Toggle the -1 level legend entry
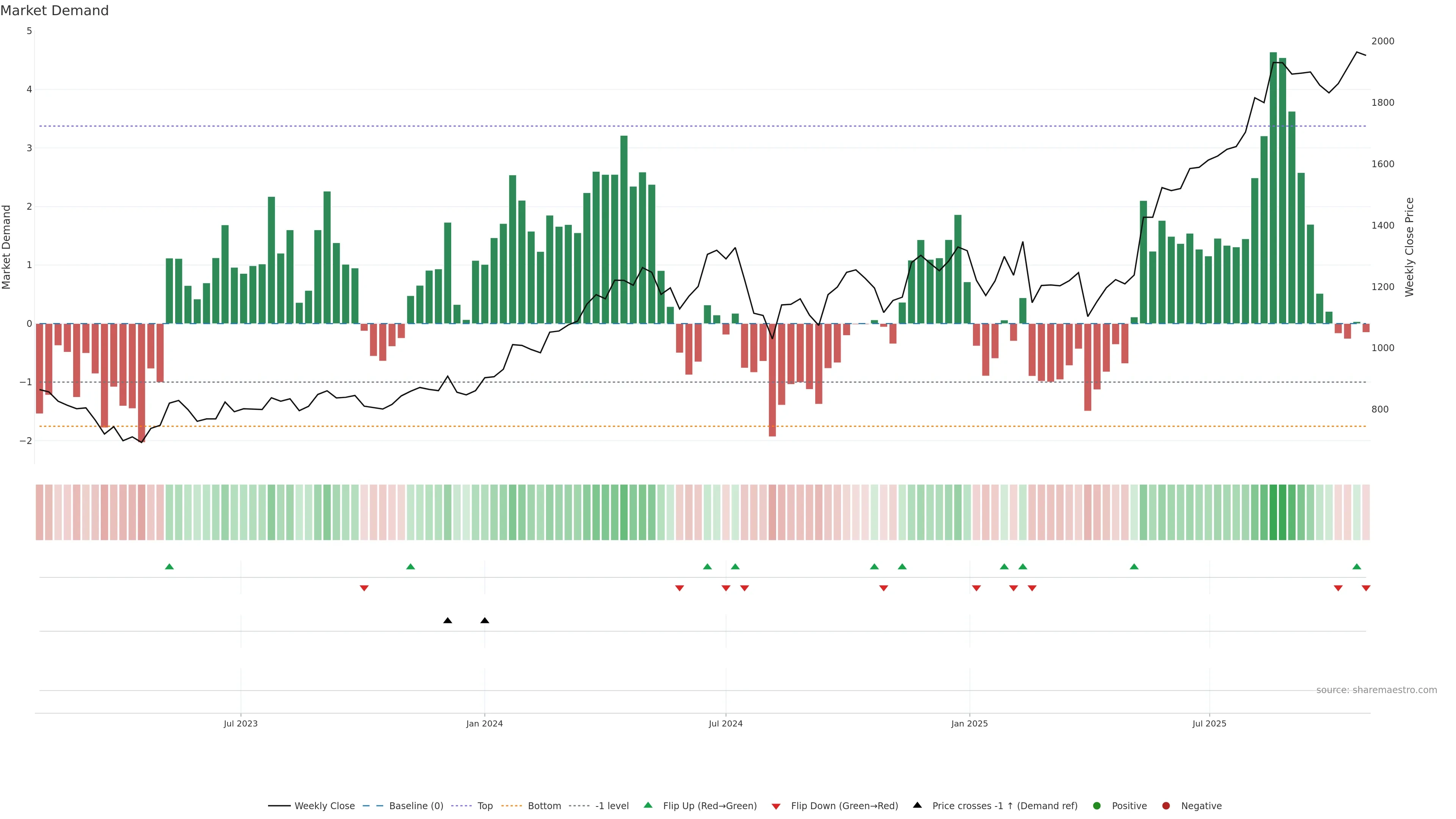The width and height of the screenshot is (1456, 819). [x=612, y=805]
